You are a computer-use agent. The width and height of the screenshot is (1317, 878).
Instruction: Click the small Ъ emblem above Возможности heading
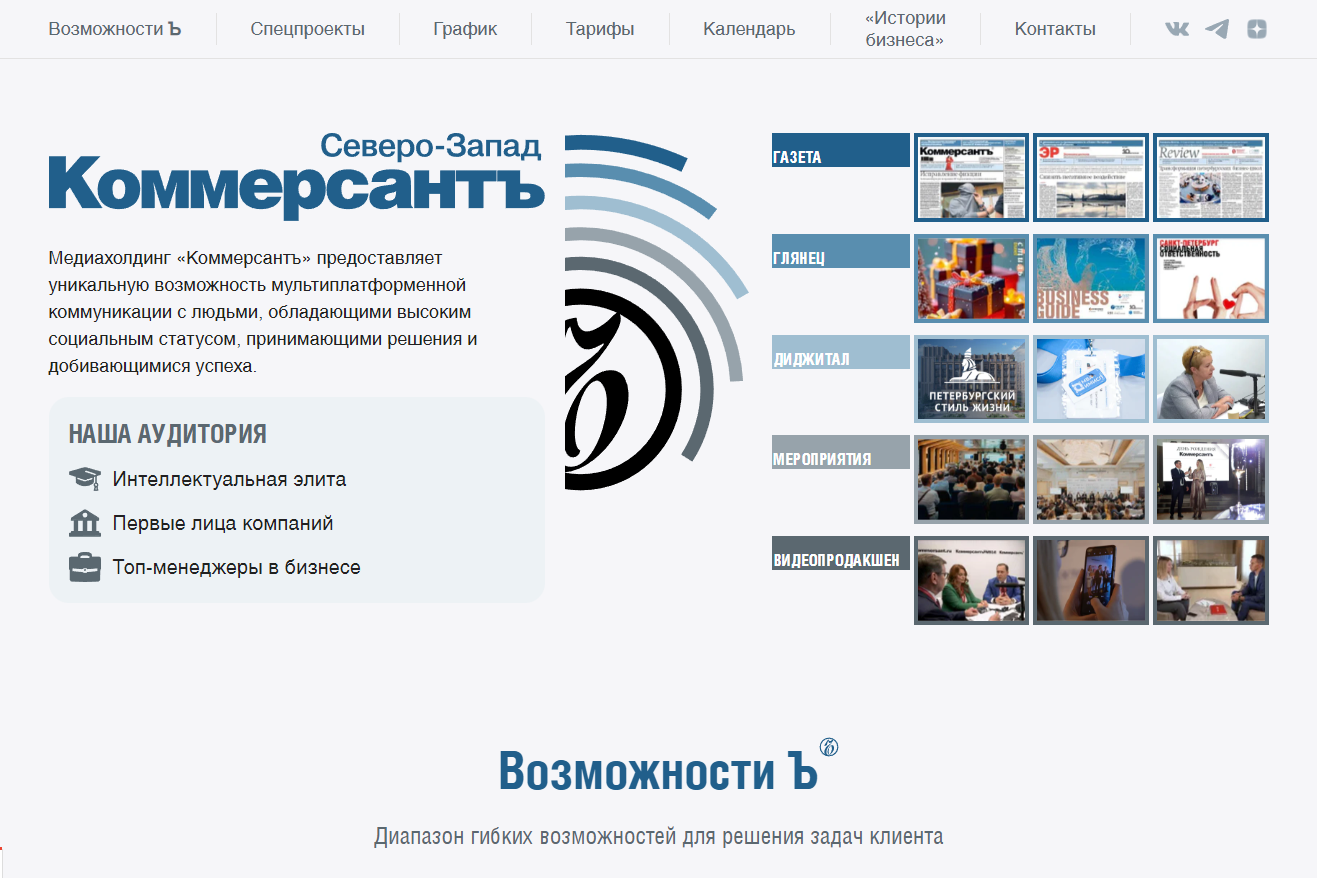coord(827,746)
